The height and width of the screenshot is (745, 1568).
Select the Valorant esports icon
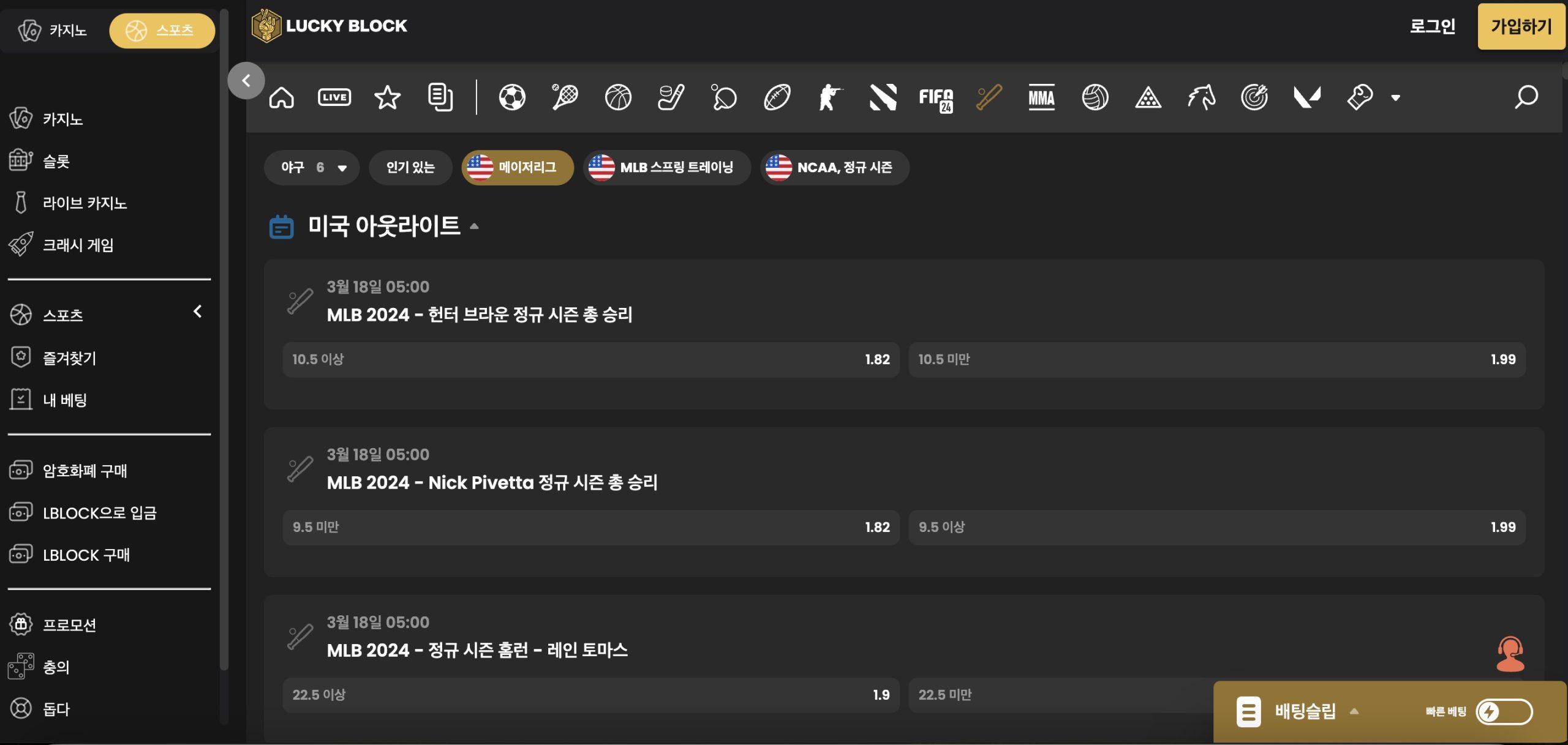1307,97
